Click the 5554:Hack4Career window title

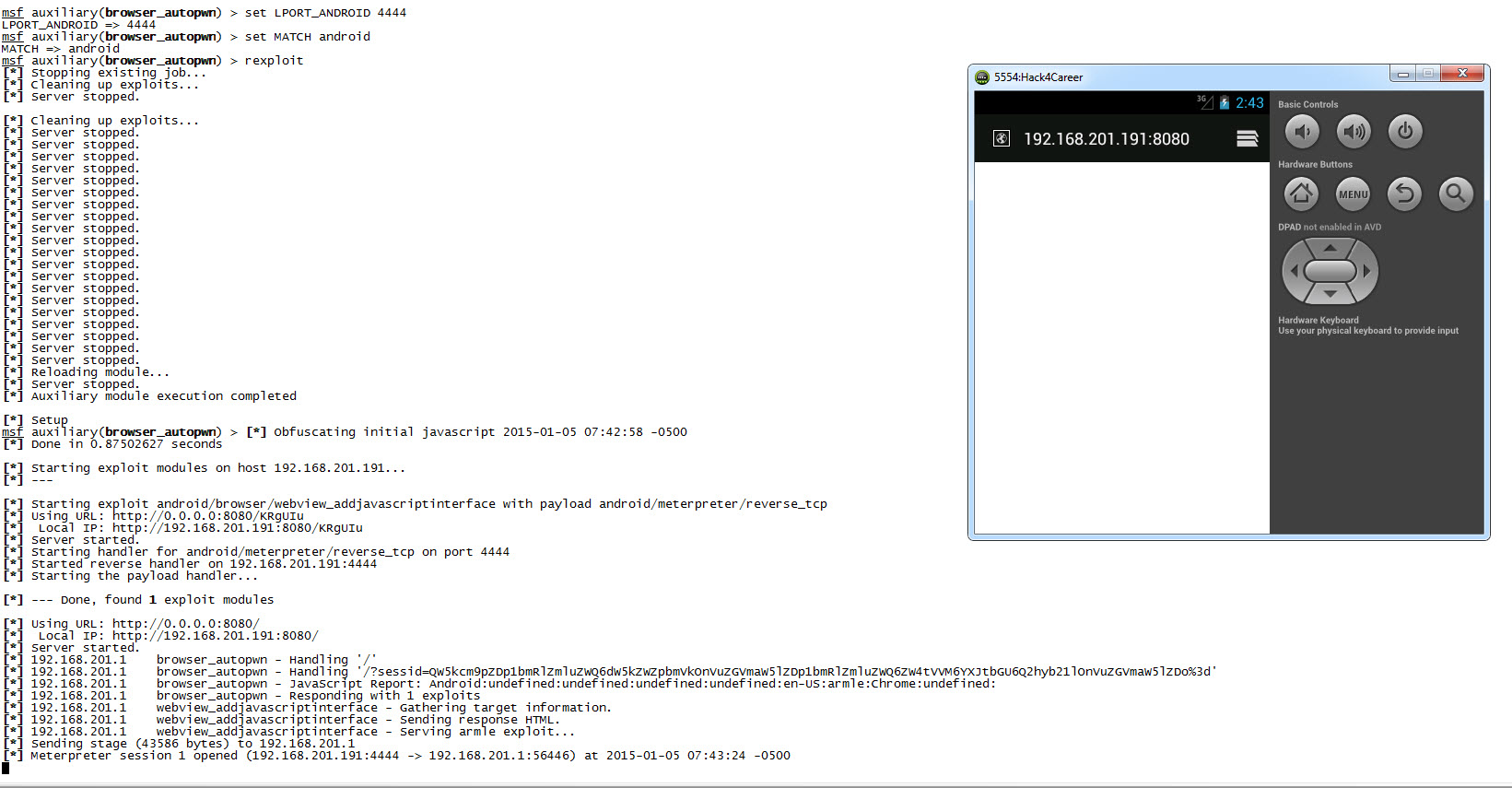coord(1038,77)
